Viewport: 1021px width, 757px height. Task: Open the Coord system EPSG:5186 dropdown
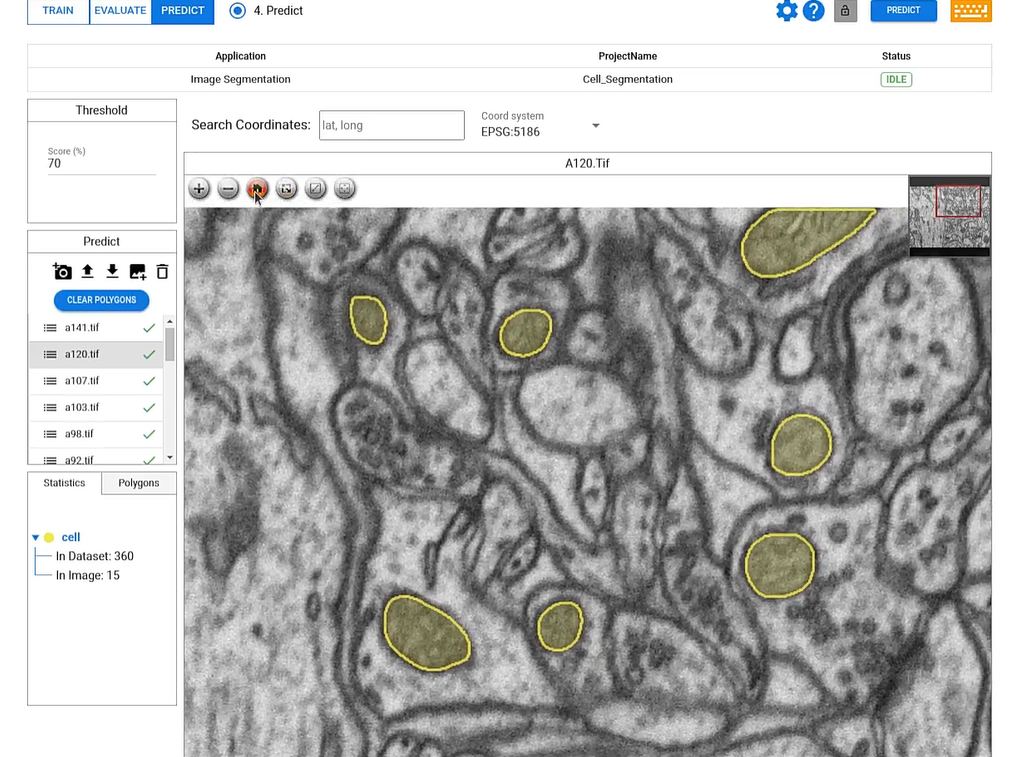point(595,126)
